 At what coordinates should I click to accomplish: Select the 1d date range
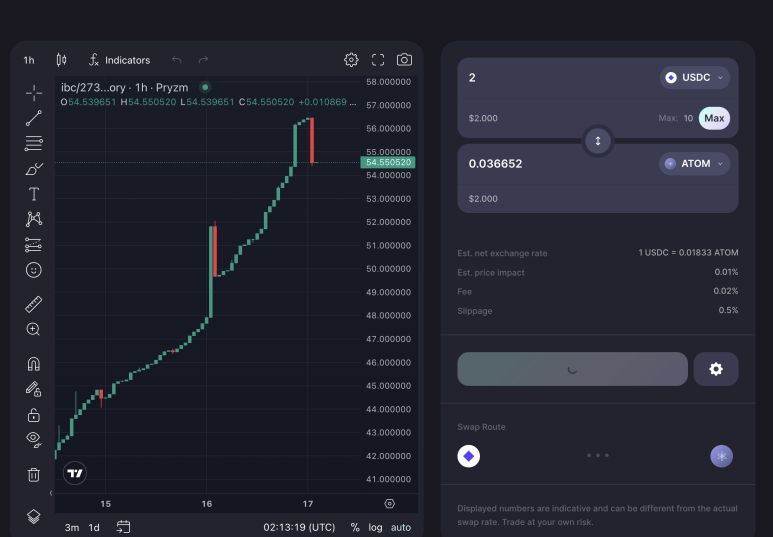(x=94, y=527)
